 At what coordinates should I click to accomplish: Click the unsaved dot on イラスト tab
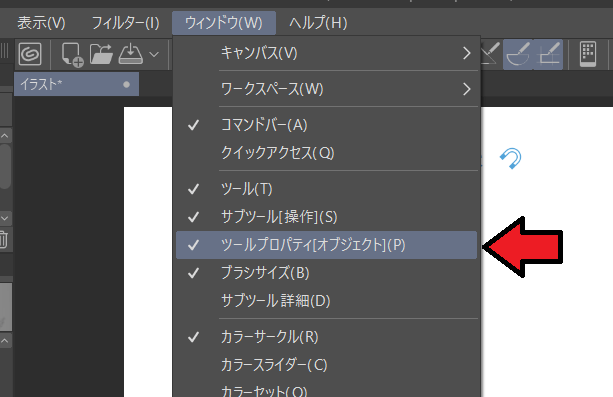coord(126,84)
